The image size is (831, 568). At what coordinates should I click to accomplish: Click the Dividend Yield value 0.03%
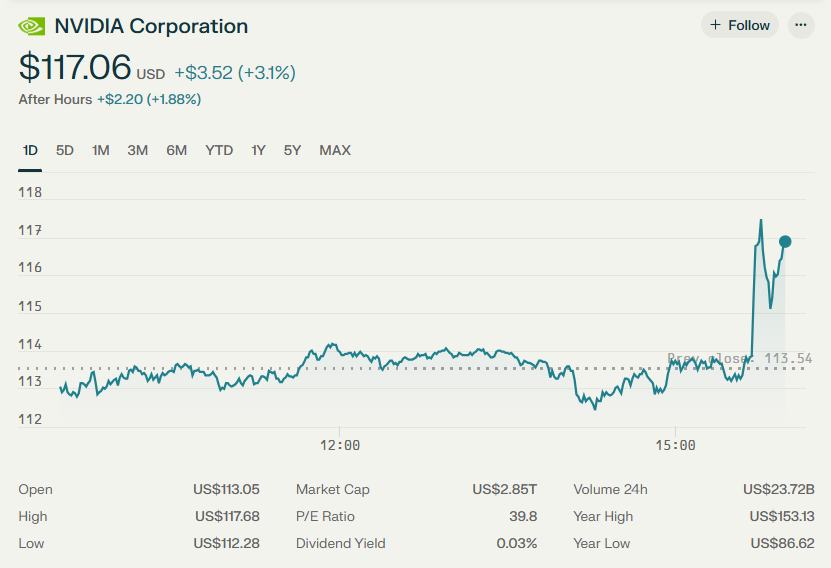[x=517, y=543]
